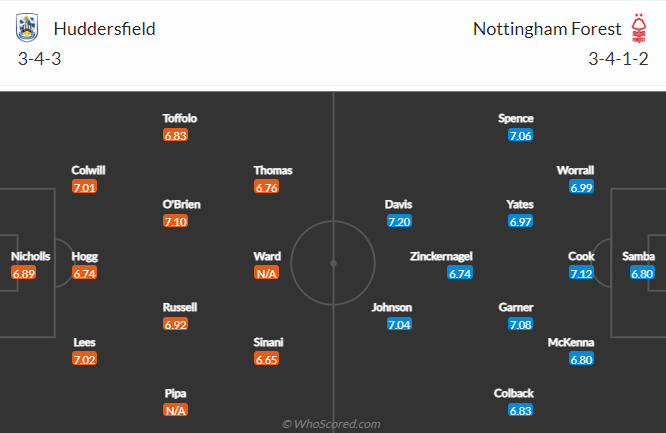The image size is (666, 433).
Task: Select Toffolo's 6.83 rating badge
Action: pos(175,136)
